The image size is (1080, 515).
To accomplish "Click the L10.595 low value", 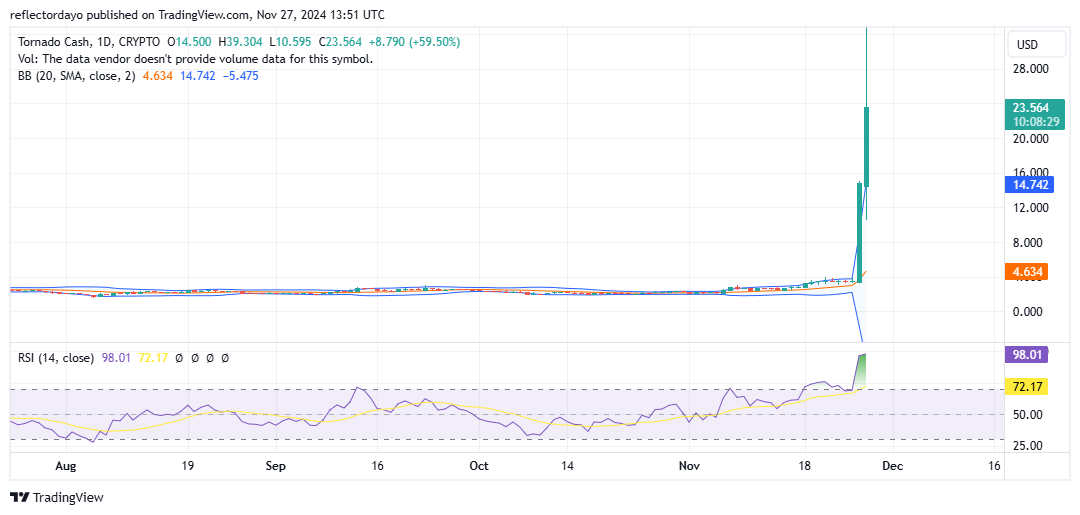I will point(292,42).
